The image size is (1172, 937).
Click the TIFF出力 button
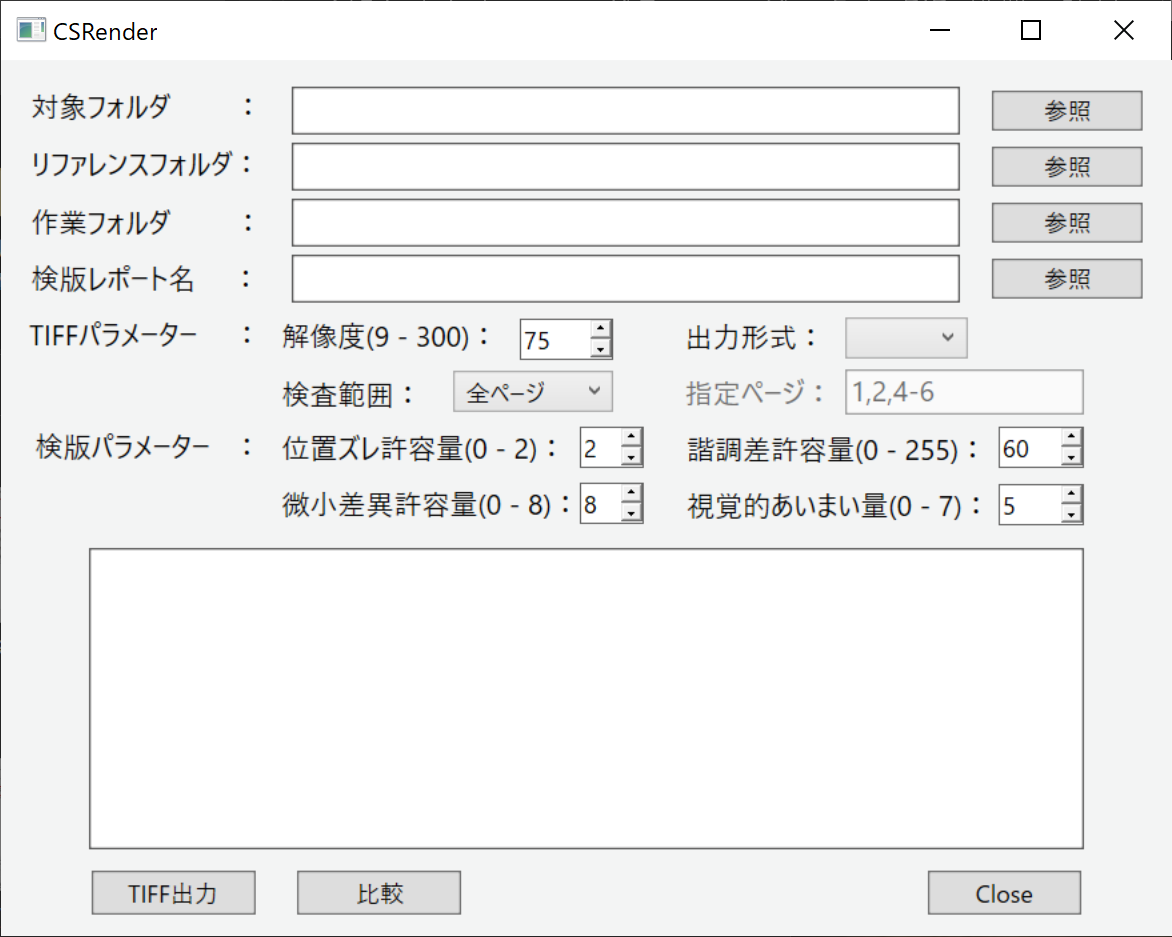[172, 893]
